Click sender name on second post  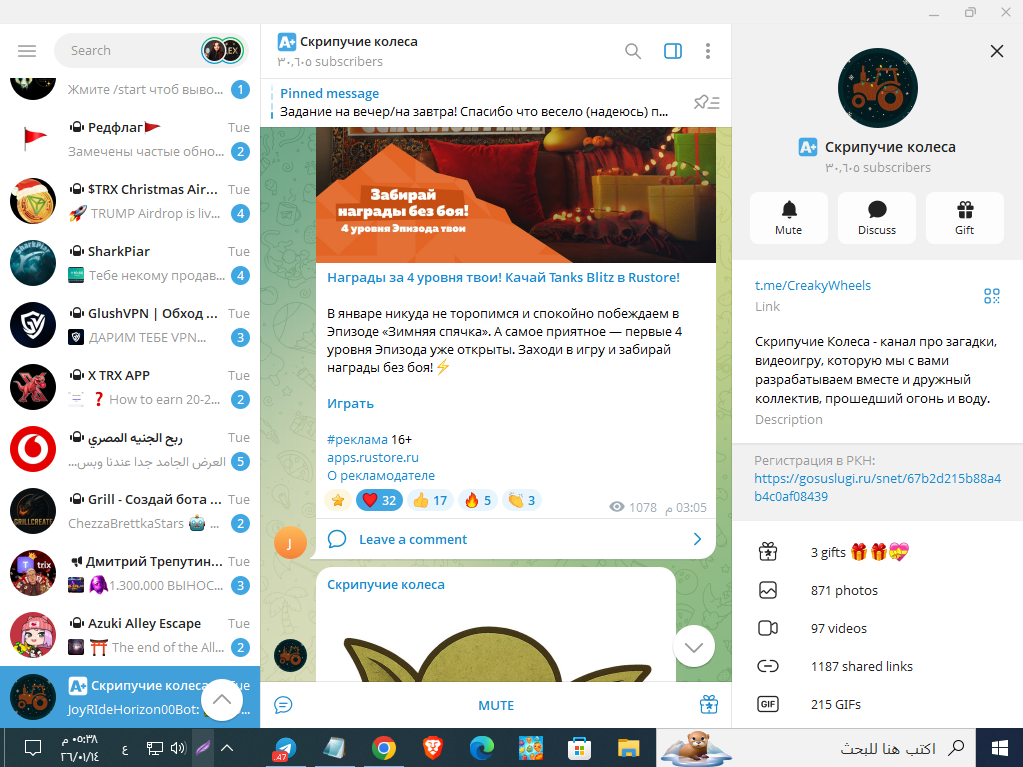(x=386, y=585)
